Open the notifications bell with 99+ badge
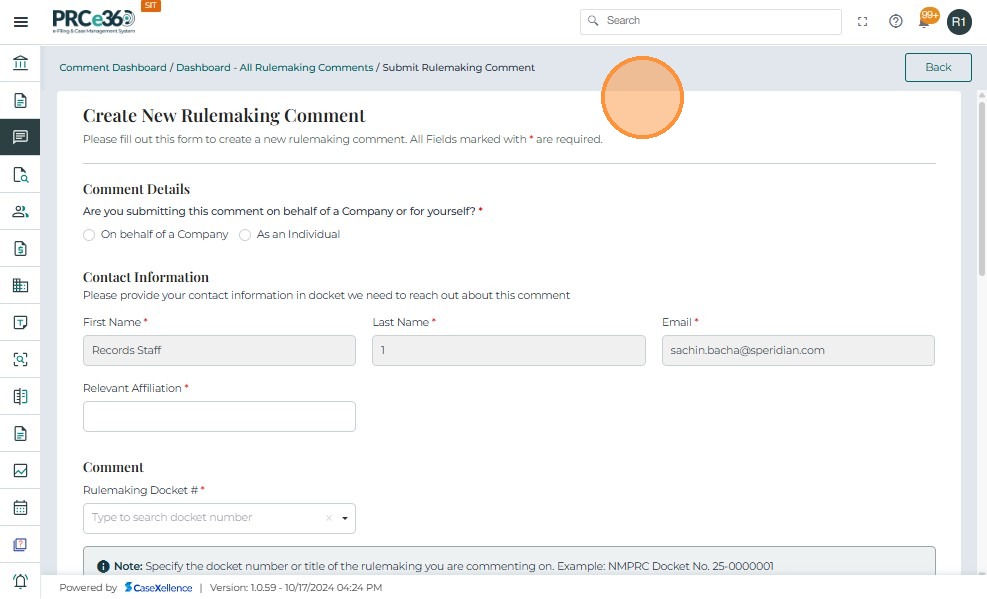 click(926, 20)
